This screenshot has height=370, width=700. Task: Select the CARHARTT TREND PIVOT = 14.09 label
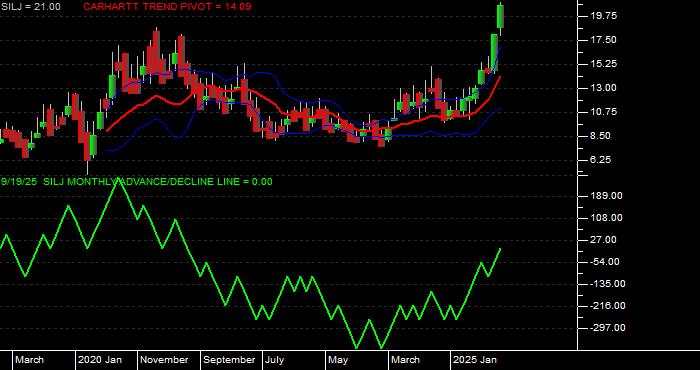tap(167, 7)
